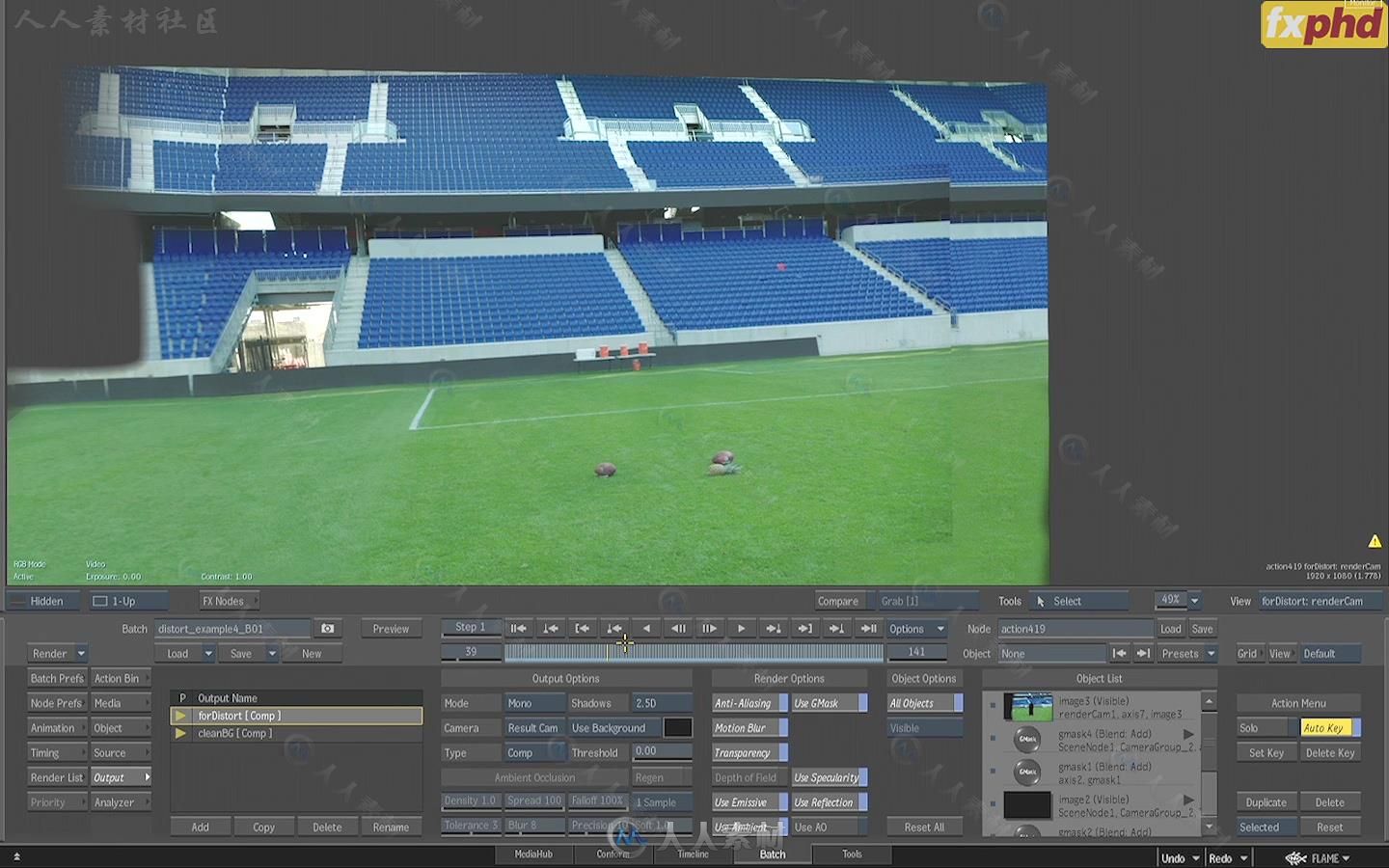1389x868 pixels.
Task: Switch to the Conform tab
Action: pyautogui.click(x=613, y=854)
